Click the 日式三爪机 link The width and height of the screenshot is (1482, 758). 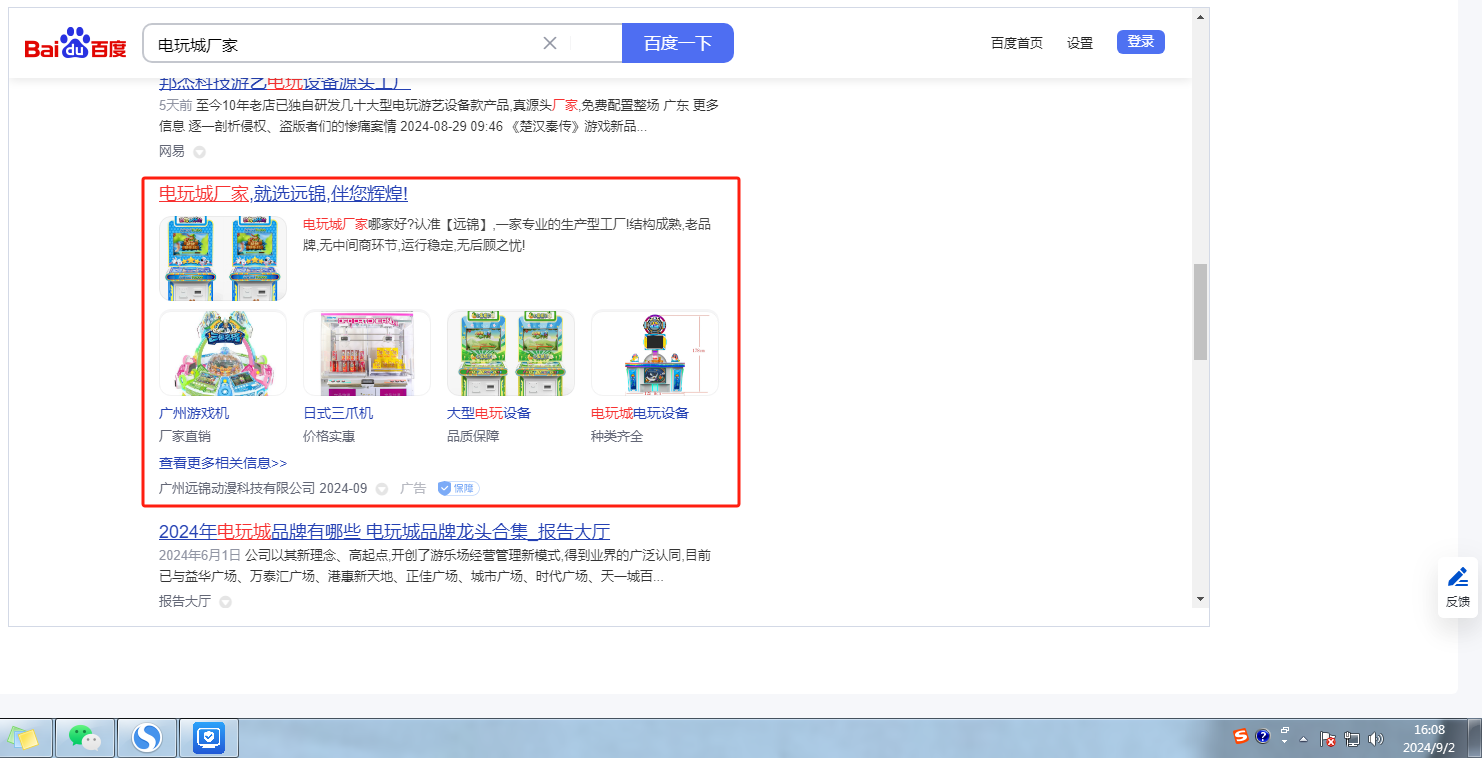[x=338, y=413]
